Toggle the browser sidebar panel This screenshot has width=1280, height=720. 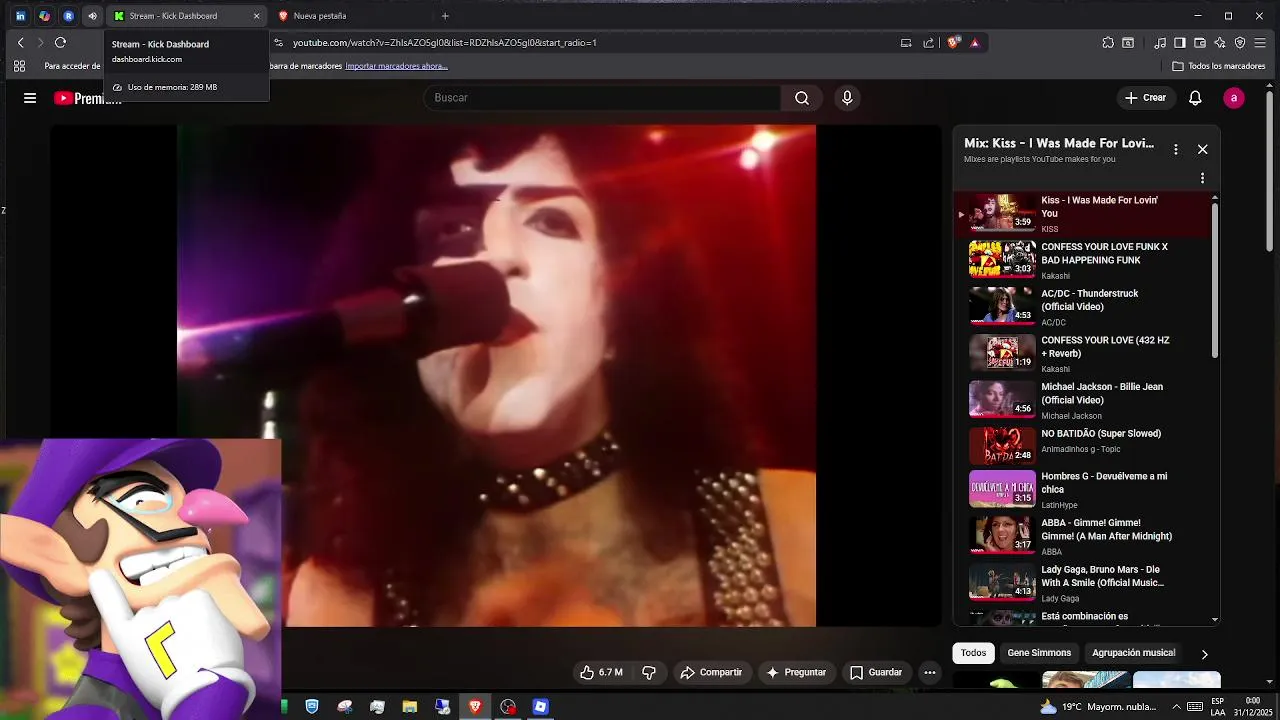coord(1180,43)
